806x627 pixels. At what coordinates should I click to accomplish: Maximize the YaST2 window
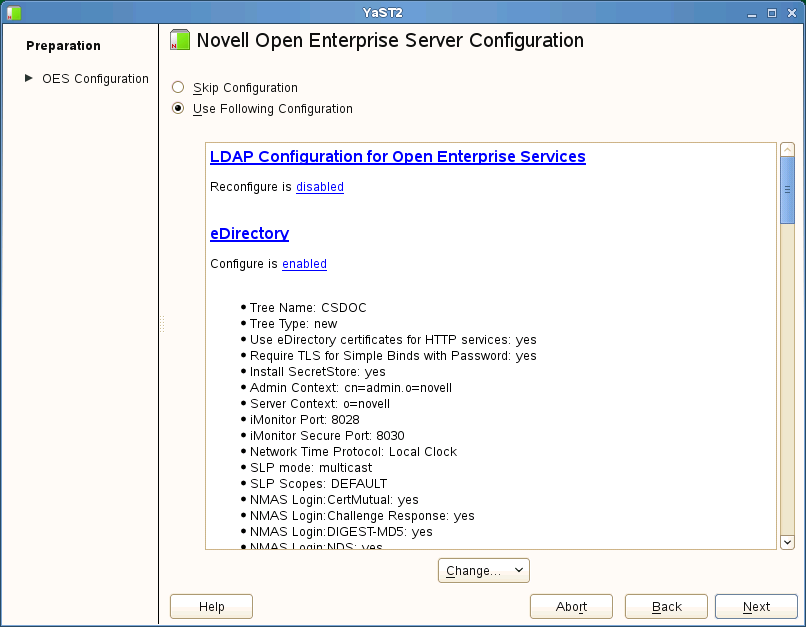tap(772, 13)
